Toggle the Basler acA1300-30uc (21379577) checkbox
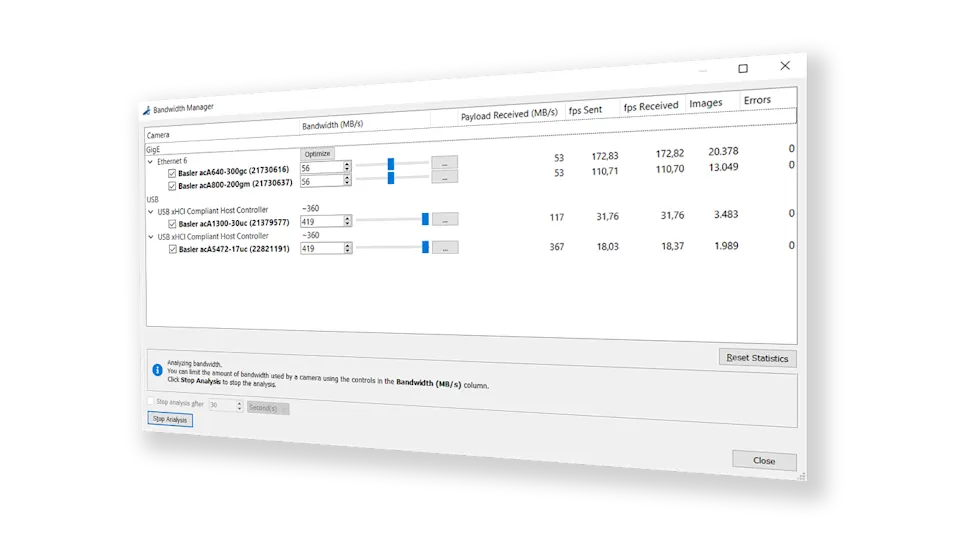Viewport: 960px width, 540px height. click(x=172, y=224)
